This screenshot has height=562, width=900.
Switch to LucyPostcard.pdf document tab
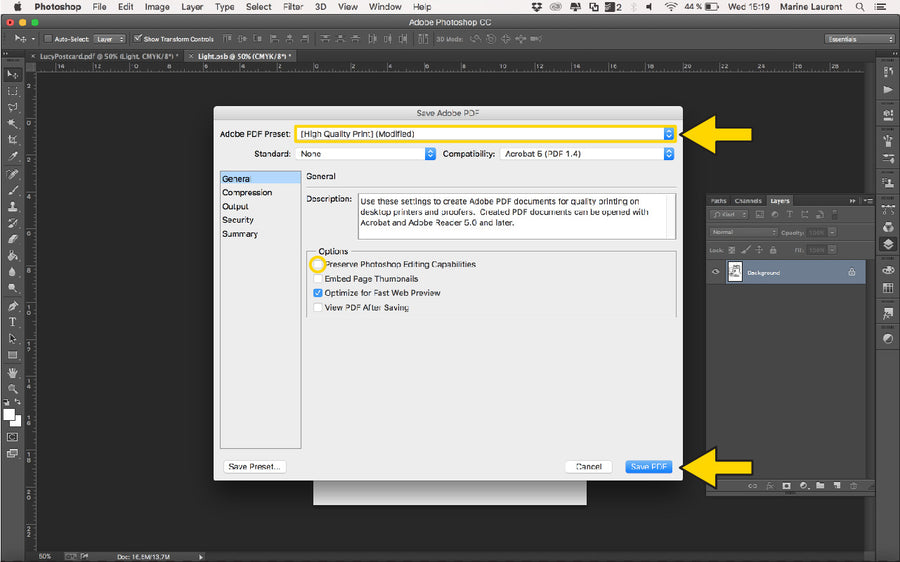coord(108,56)
